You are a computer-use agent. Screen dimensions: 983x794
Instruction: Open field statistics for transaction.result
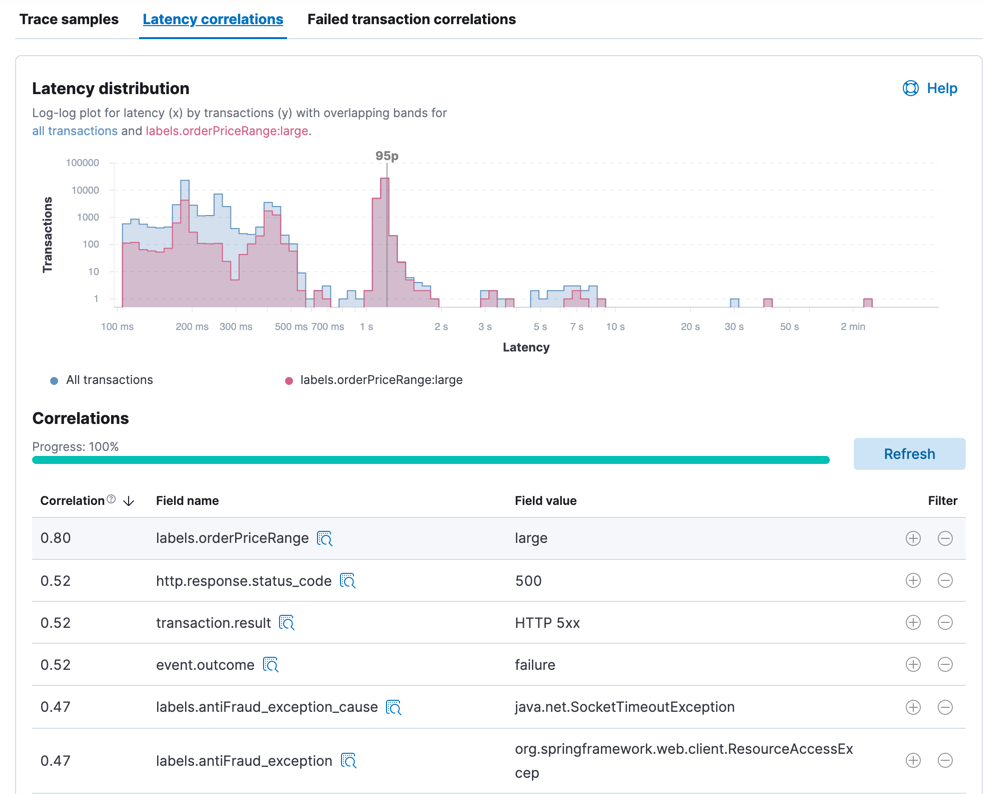[287, 622]
